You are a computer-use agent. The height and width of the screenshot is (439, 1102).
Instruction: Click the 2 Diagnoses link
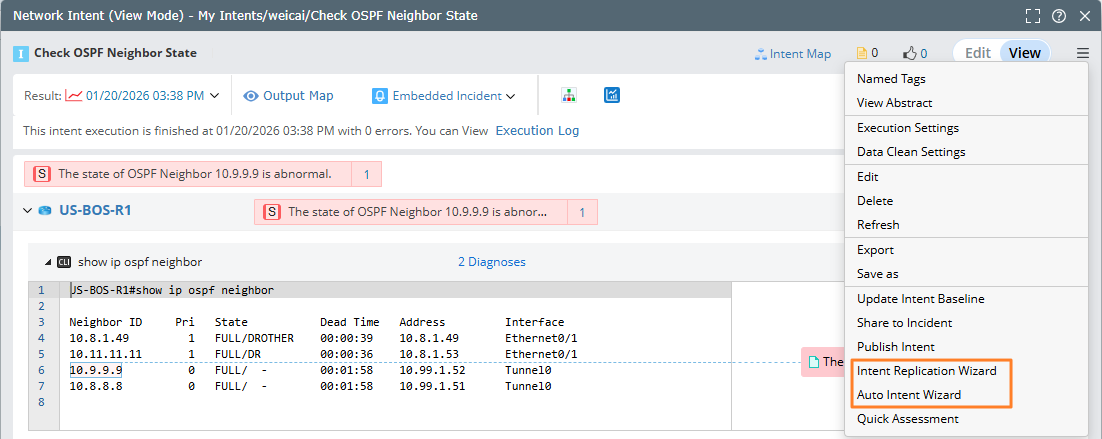point(491,262)
